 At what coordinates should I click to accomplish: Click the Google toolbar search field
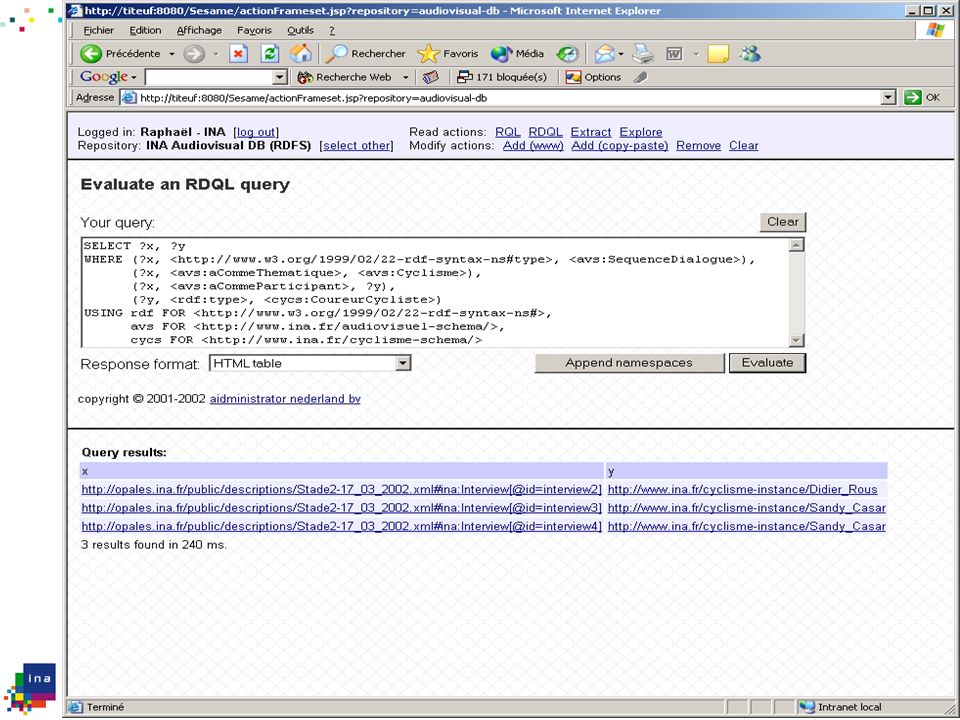tap(208, 77)
